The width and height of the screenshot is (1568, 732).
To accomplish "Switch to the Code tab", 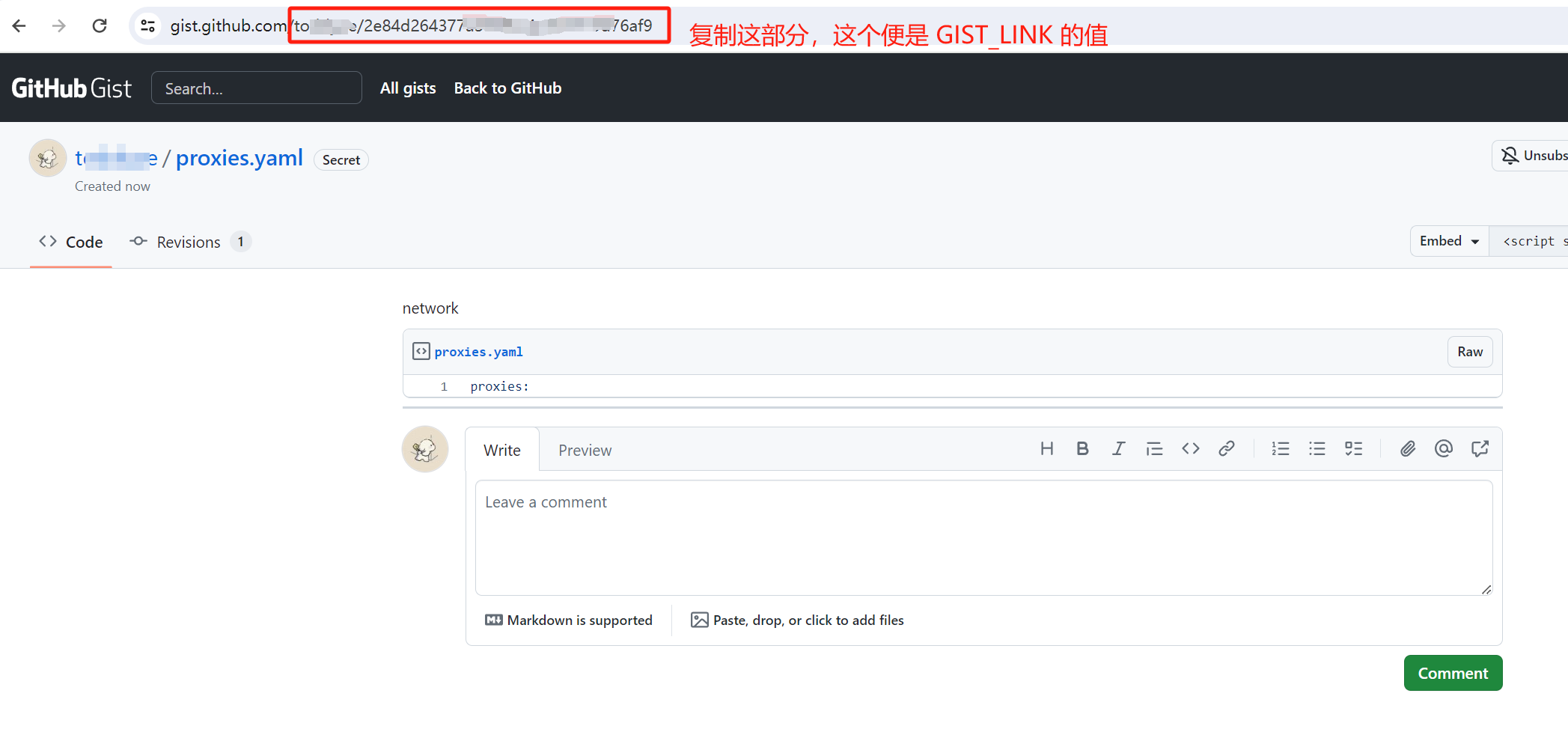I will 71,242.
